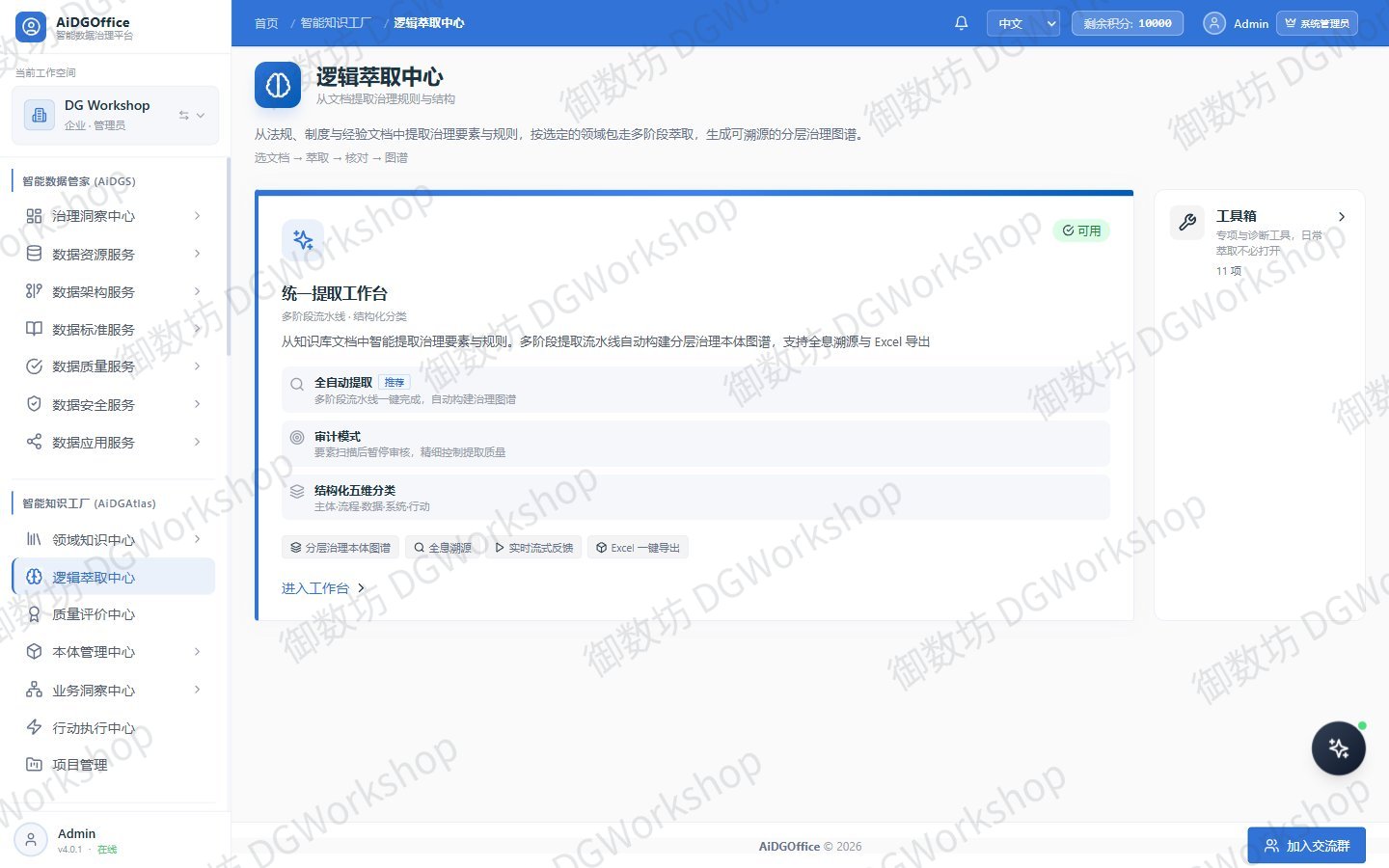Viewport: 1389px width, 868px height.
Task: Click the toolbox wrench icon
Action: (1187, 222)
